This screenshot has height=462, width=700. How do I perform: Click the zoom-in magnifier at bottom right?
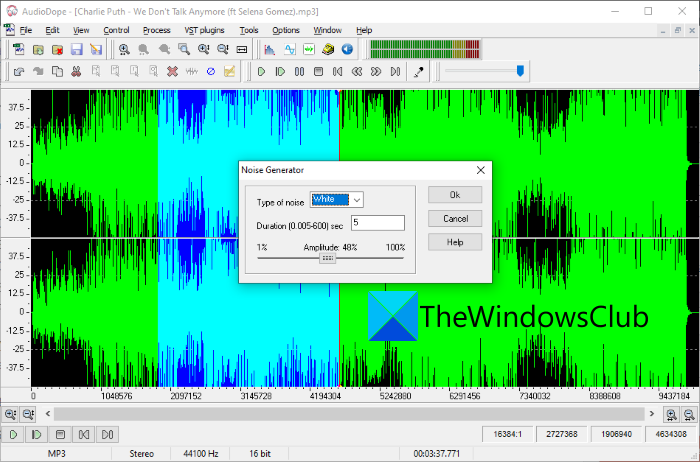click(x=671, y=414)
